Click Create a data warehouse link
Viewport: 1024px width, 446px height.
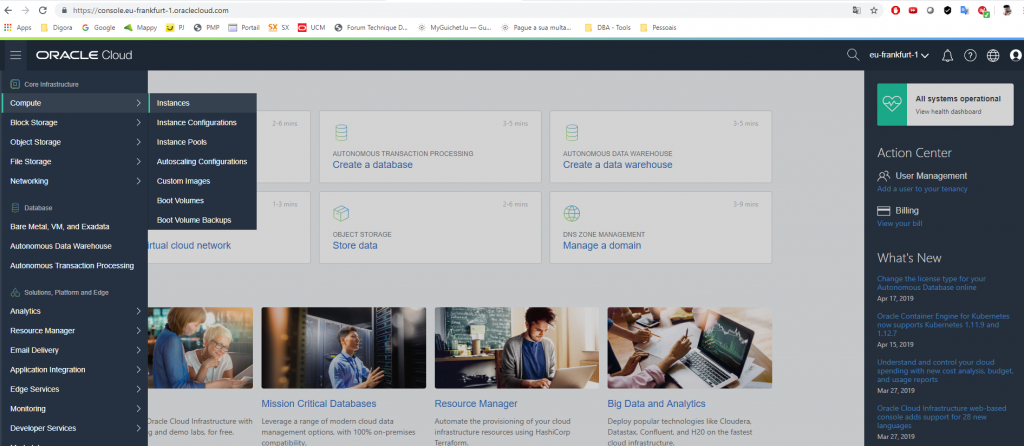point(618,165)
